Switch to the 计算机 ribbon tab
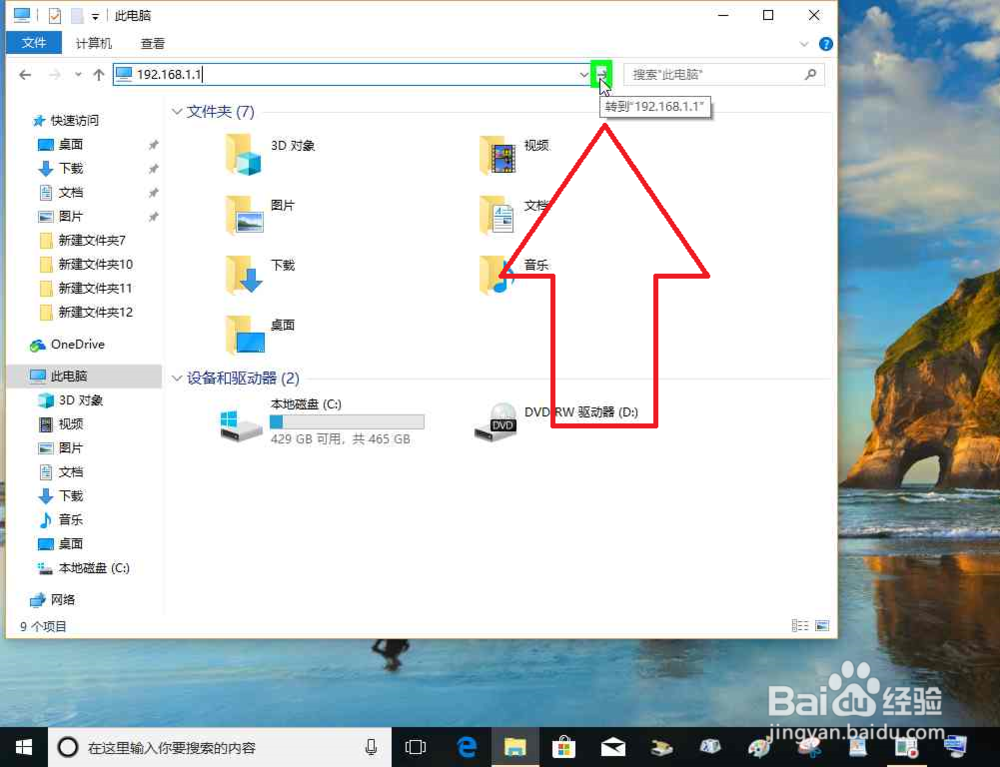The width and height of the screenshot is (1000, 767). tap(94, 43)
